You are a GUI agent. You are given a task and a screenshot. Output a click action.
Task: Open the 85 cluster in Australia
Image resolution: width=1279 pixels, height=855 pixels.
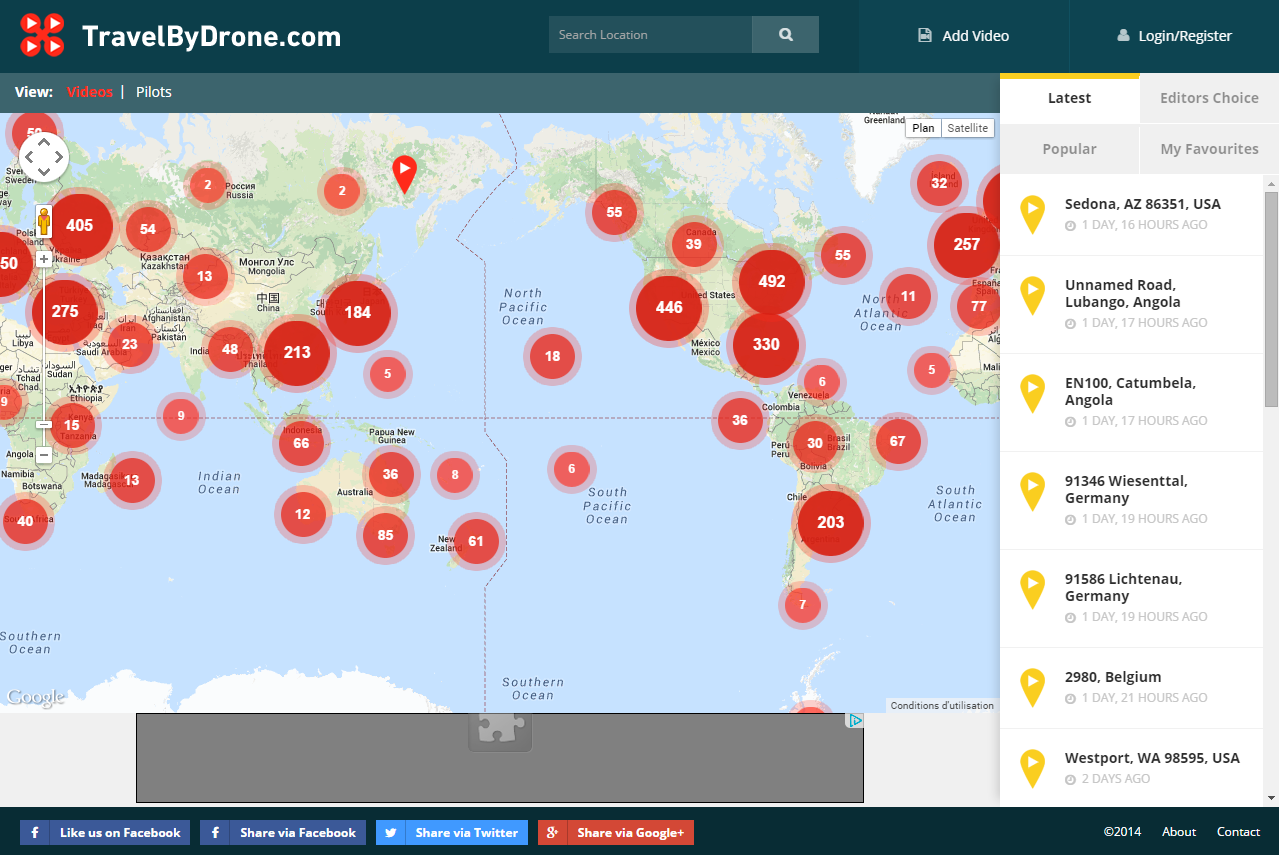click(386, 535)
